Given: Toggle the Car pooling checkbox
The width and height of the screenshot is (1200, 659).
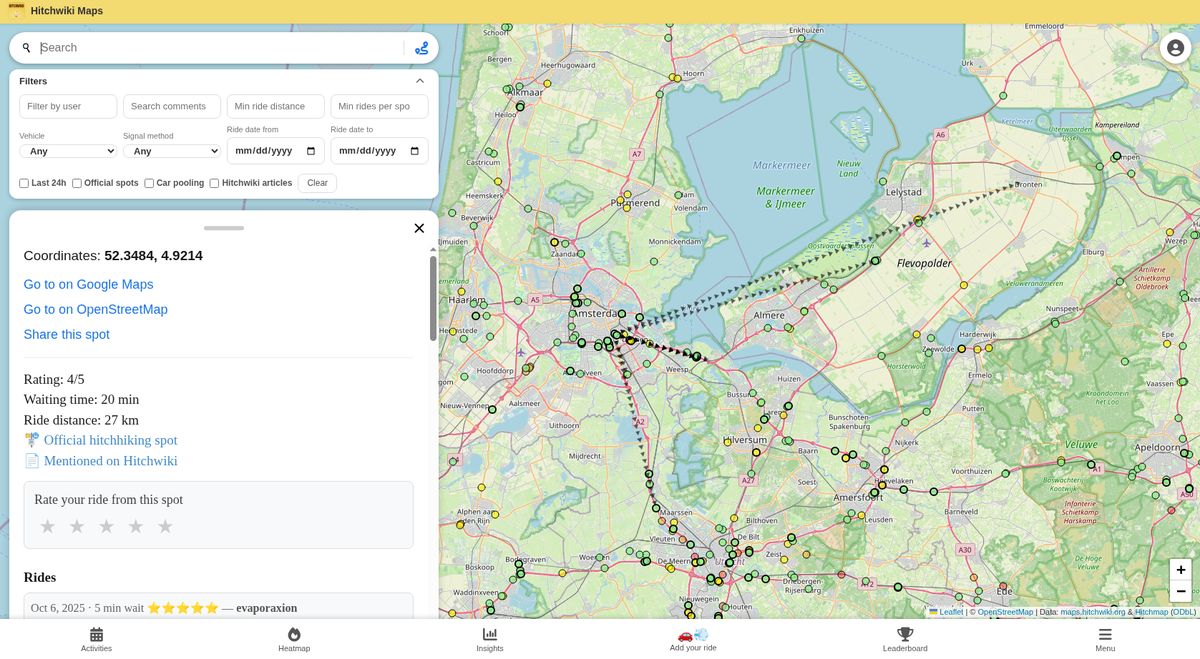Looking at the screenshot, I should point(149,183).
